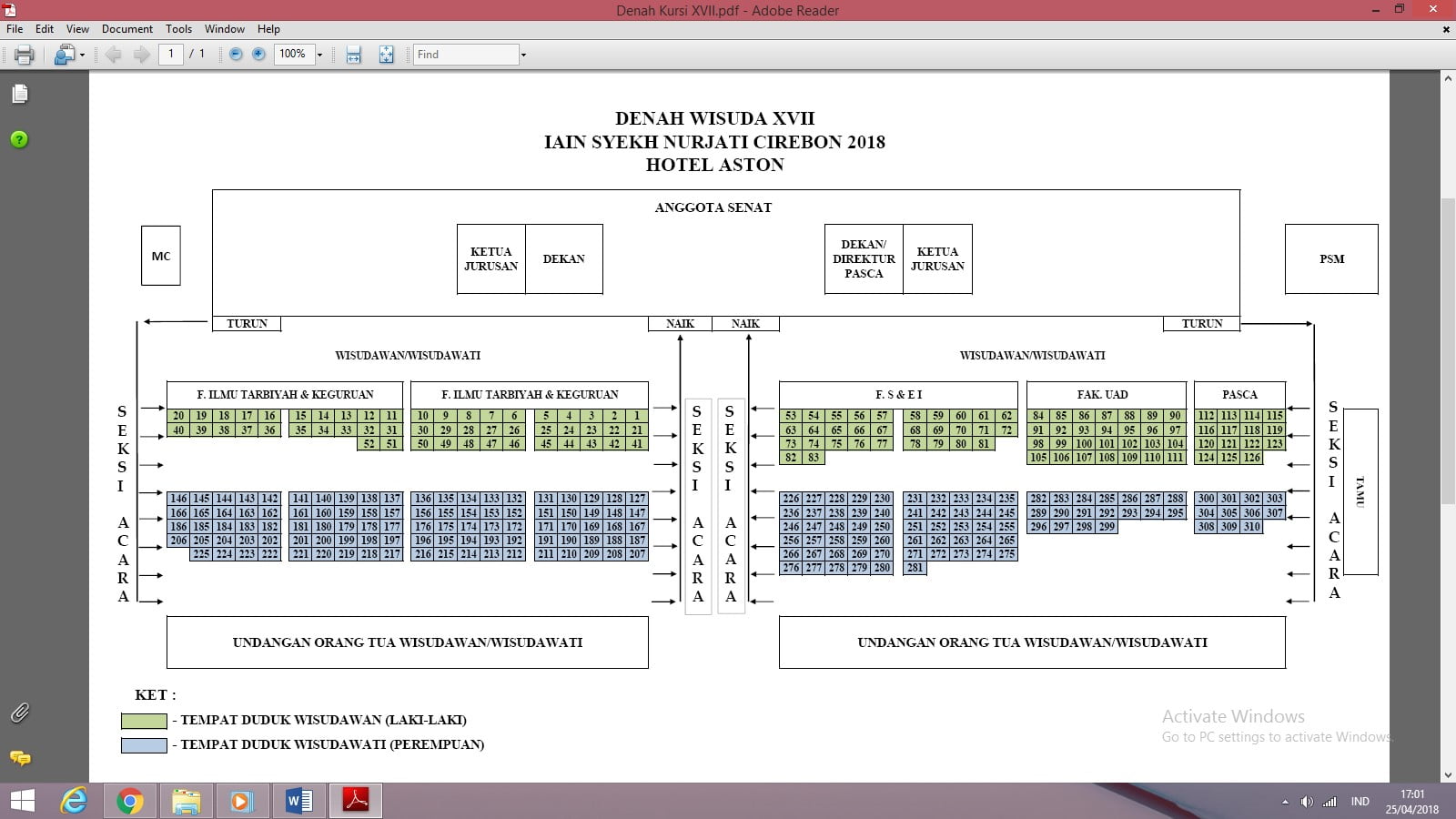Open the Document menu

pyautogui.click(x=126, y=29)
